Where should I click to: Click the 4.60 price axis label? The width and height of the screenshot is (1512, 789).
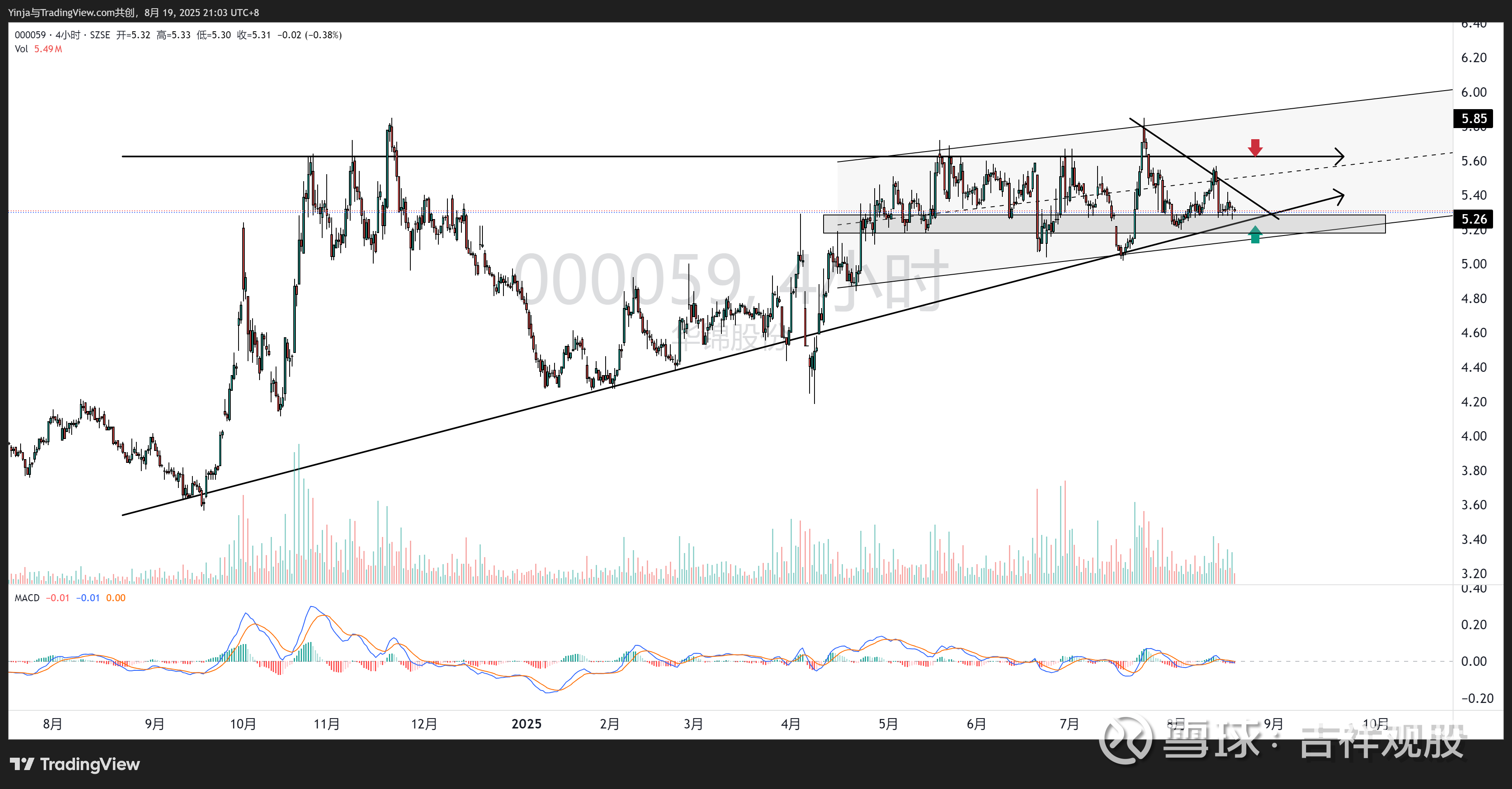(x=1474, y=333)
